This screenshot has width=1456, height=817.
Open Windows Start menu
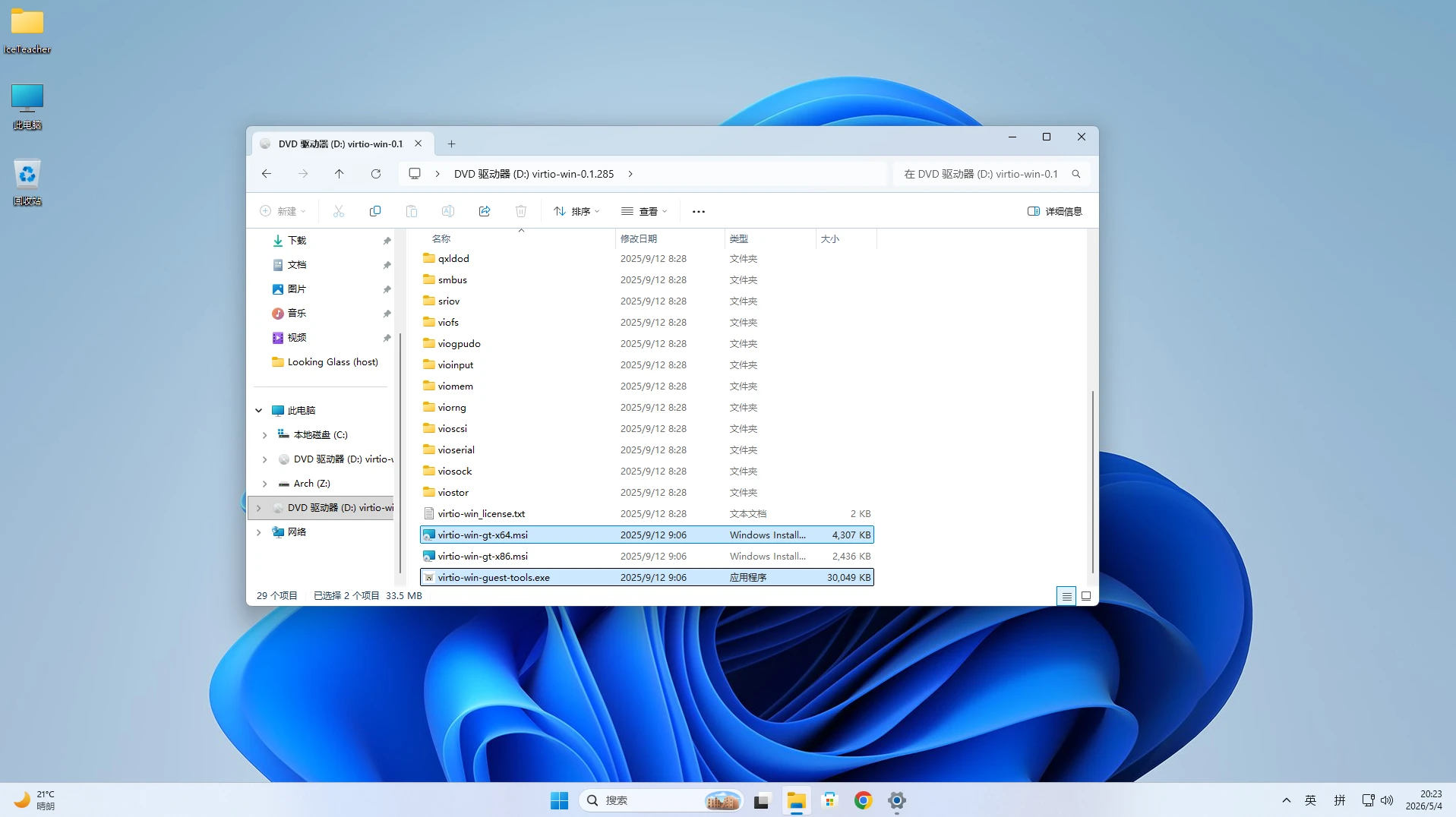click(559, 800)
